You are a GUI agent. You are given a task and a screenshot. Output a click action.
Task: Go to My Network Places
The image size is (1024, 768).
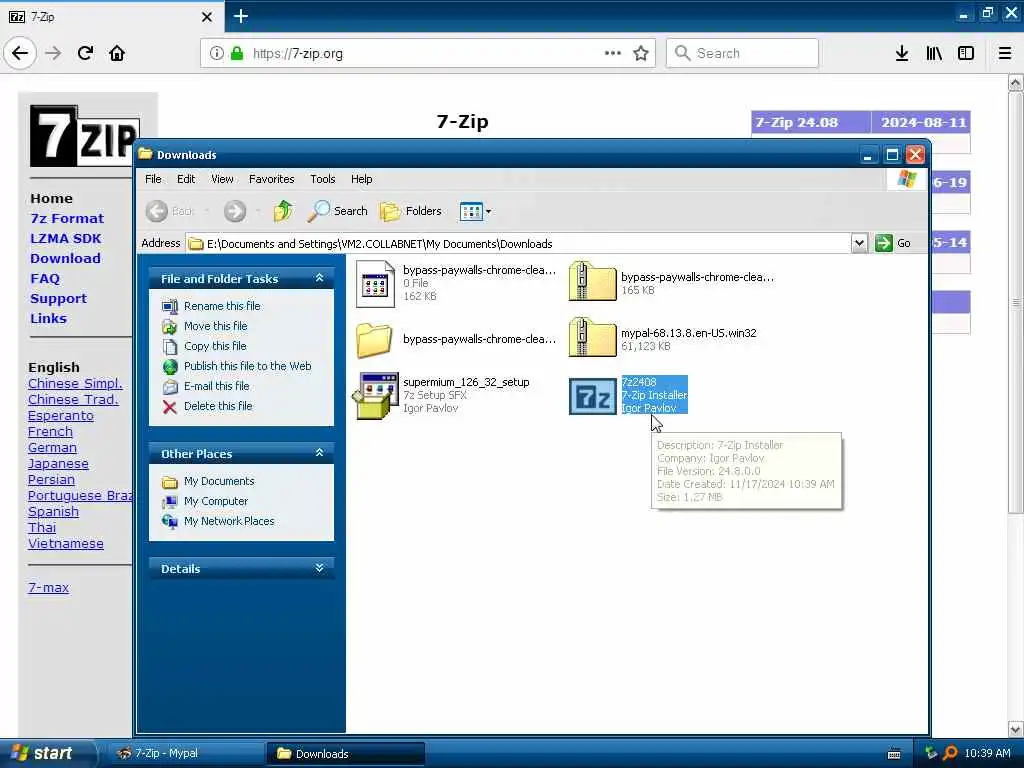[x=229, y=521]
